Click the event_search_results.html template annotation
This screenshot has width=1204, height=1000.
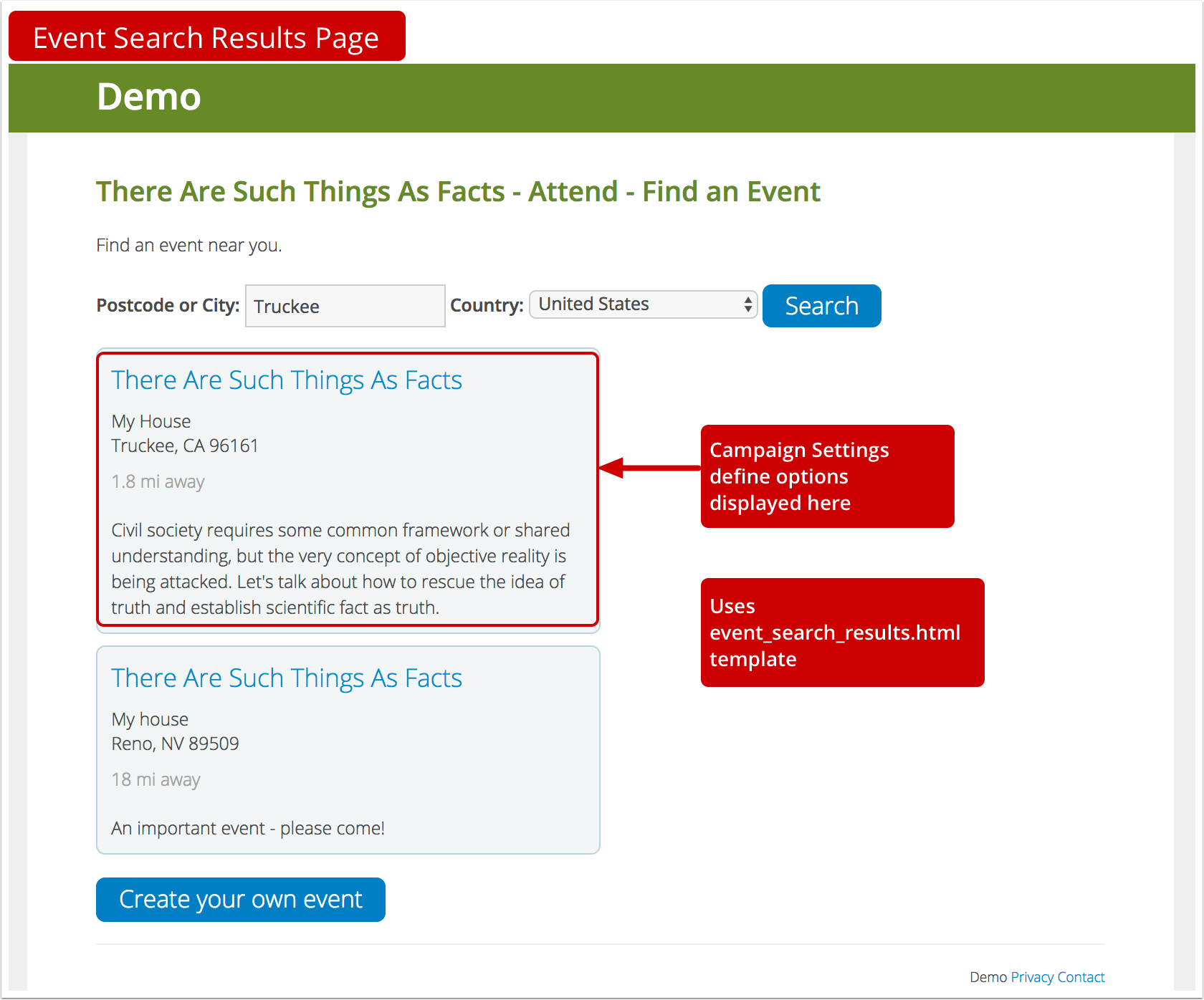(x=842, y=632)
